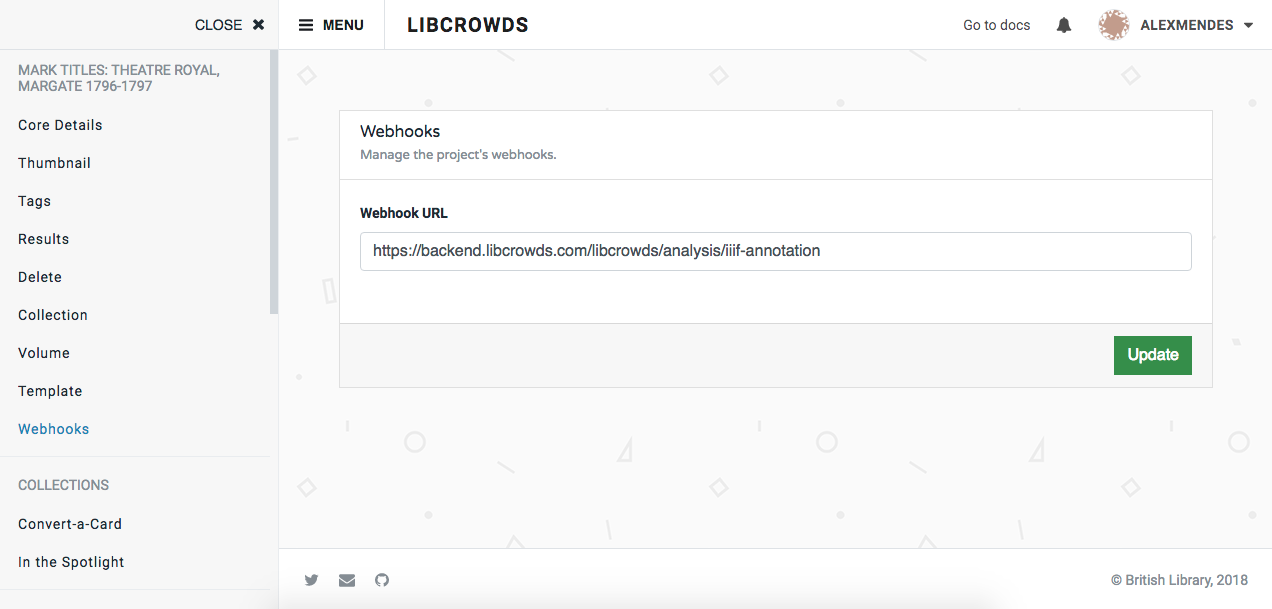The width and height of the screenshot is (1272, 609).
Task: Open the hamburger MENU icon
Action: (x=306, y=24)
